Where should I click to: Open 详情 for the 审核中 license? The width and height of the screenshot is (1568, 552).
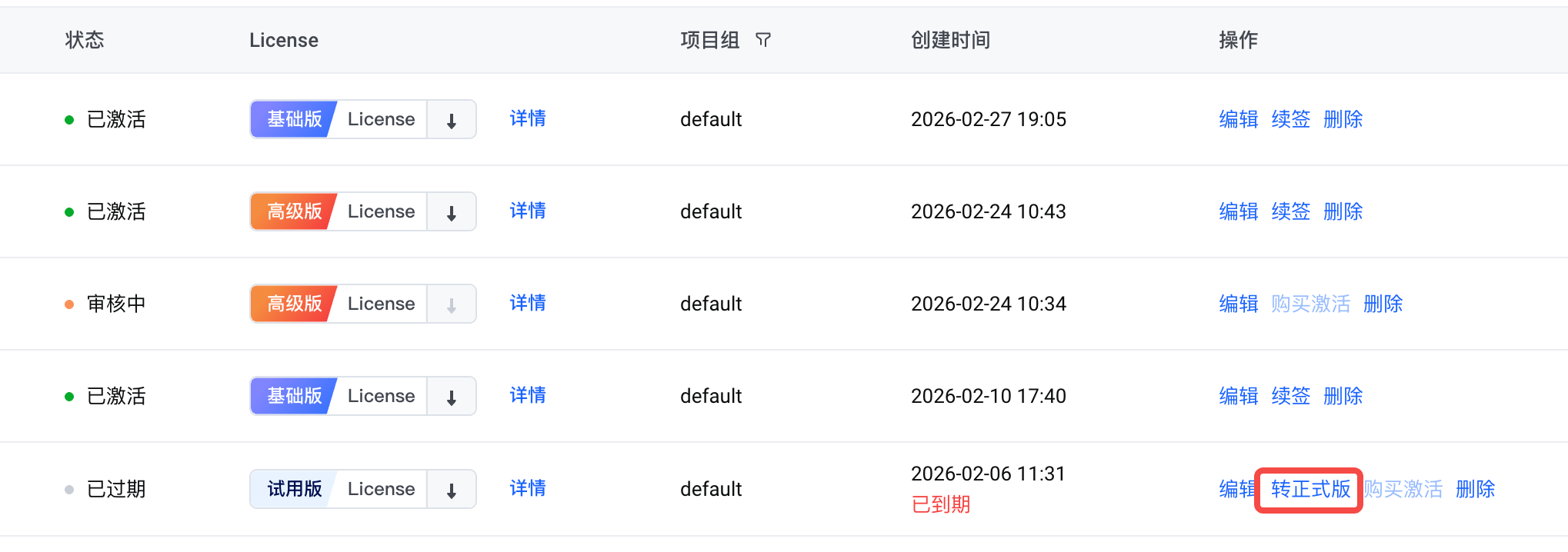[x=528, y=303]
